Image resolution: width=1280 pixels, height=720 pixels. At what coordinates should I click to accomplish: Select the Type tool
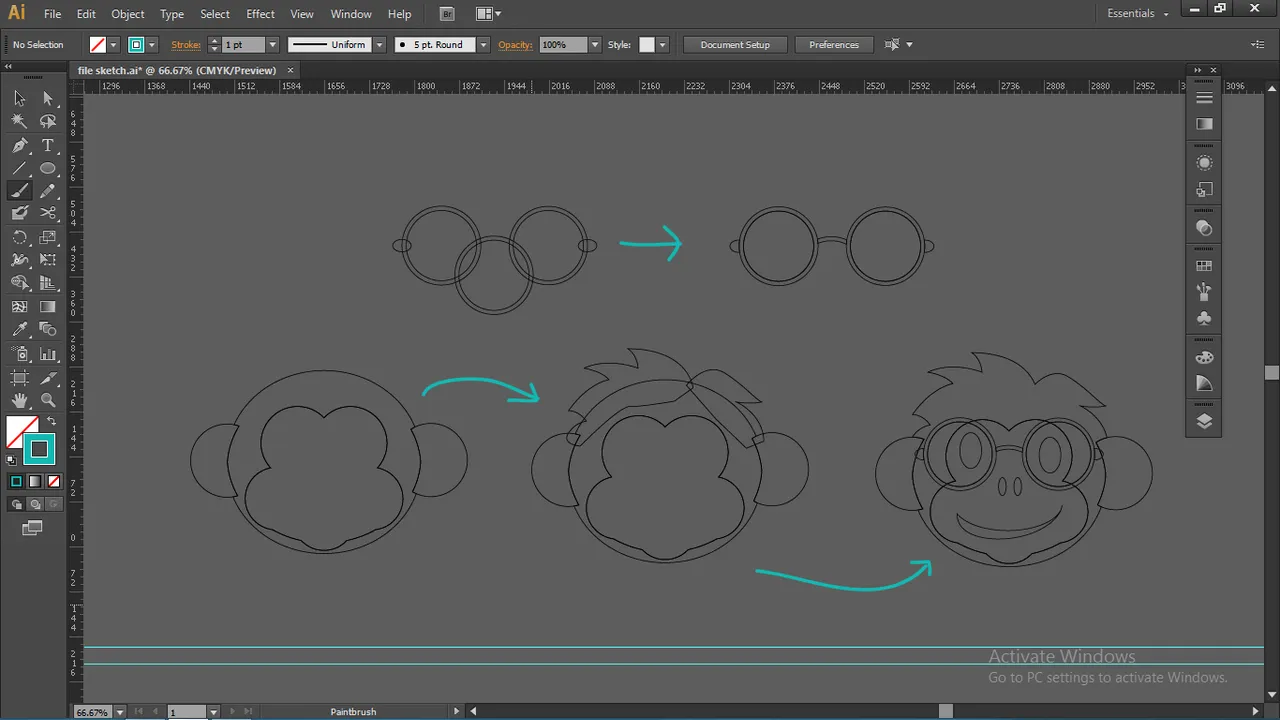coord(48,145)
